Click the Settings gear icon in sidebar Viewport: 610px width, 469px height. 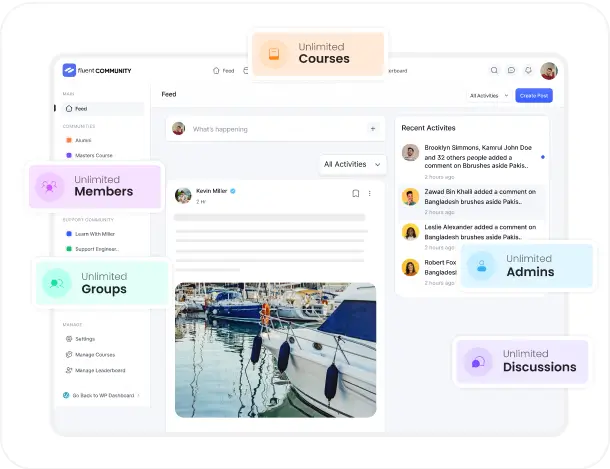coord(69,339)
